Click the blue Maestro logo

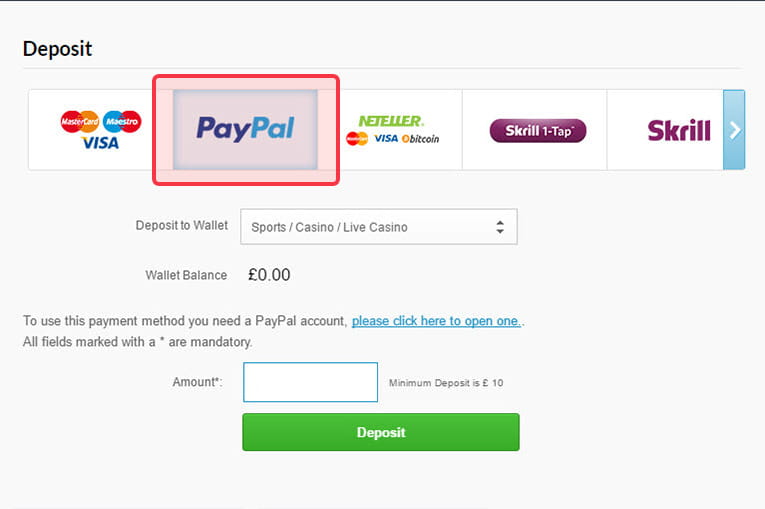[x=122, y=121]
